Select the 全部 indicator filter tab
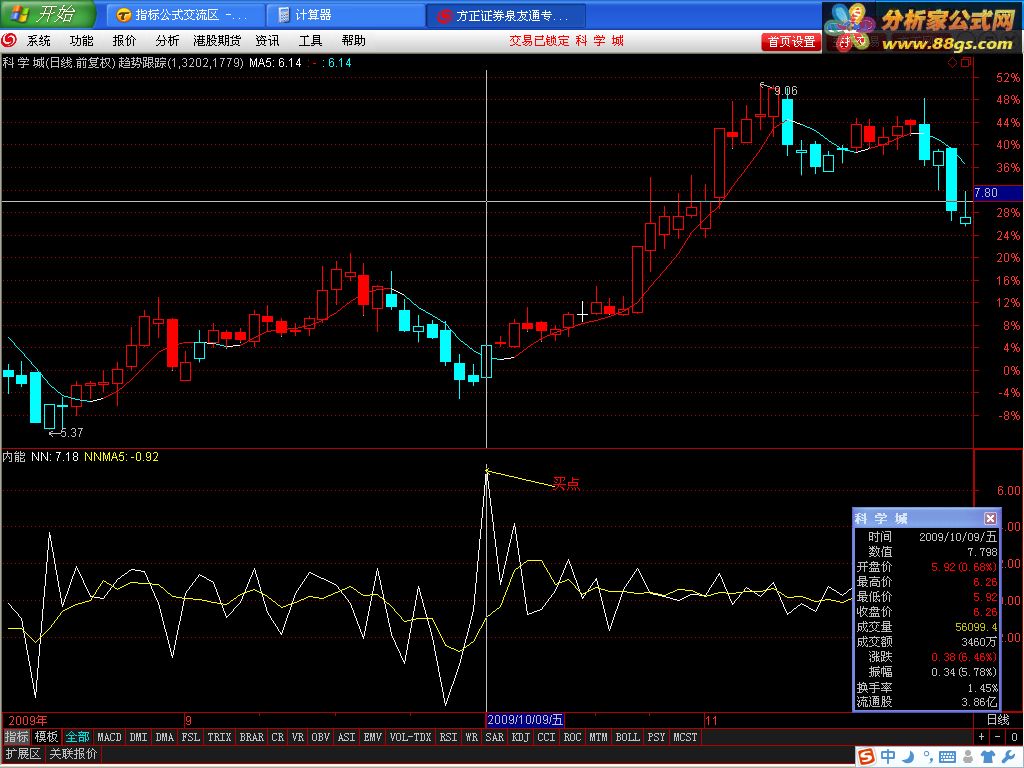The height and width of the screenshot is (768, 1024). (x=78, y=737)
